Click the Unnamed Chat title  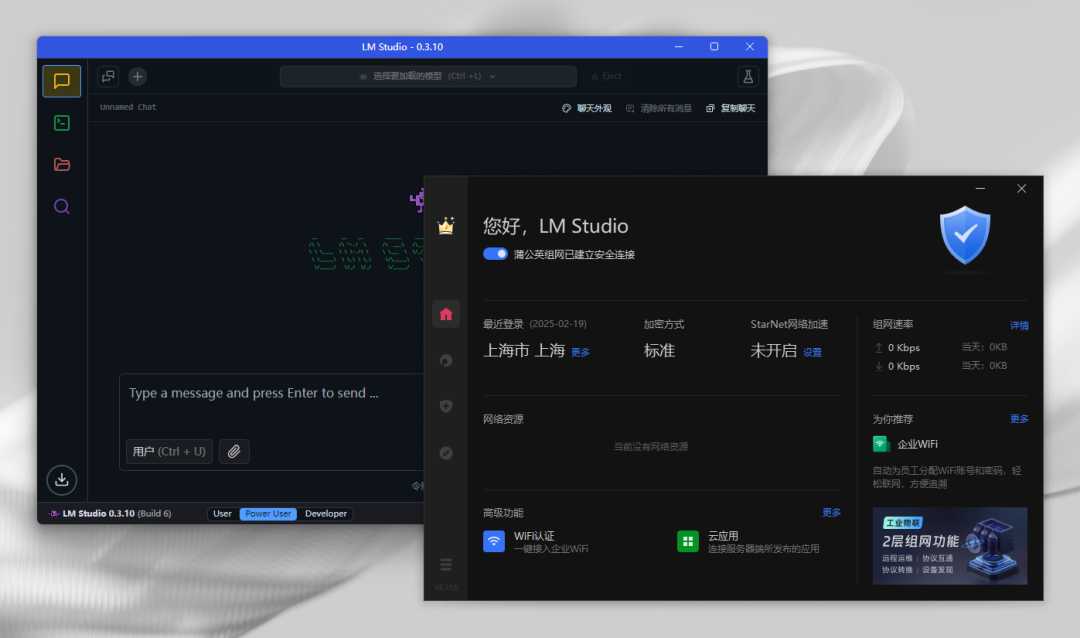pos(128,107)
